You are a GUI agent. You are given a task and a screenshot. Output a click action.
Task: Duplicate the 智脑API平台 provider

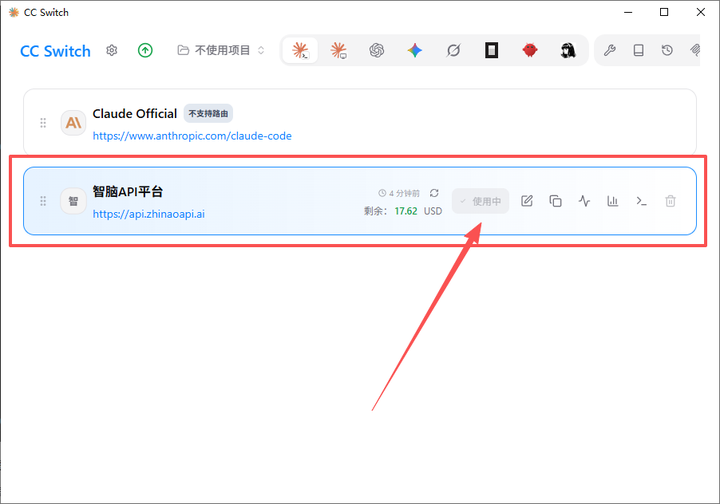click(556, 201)
